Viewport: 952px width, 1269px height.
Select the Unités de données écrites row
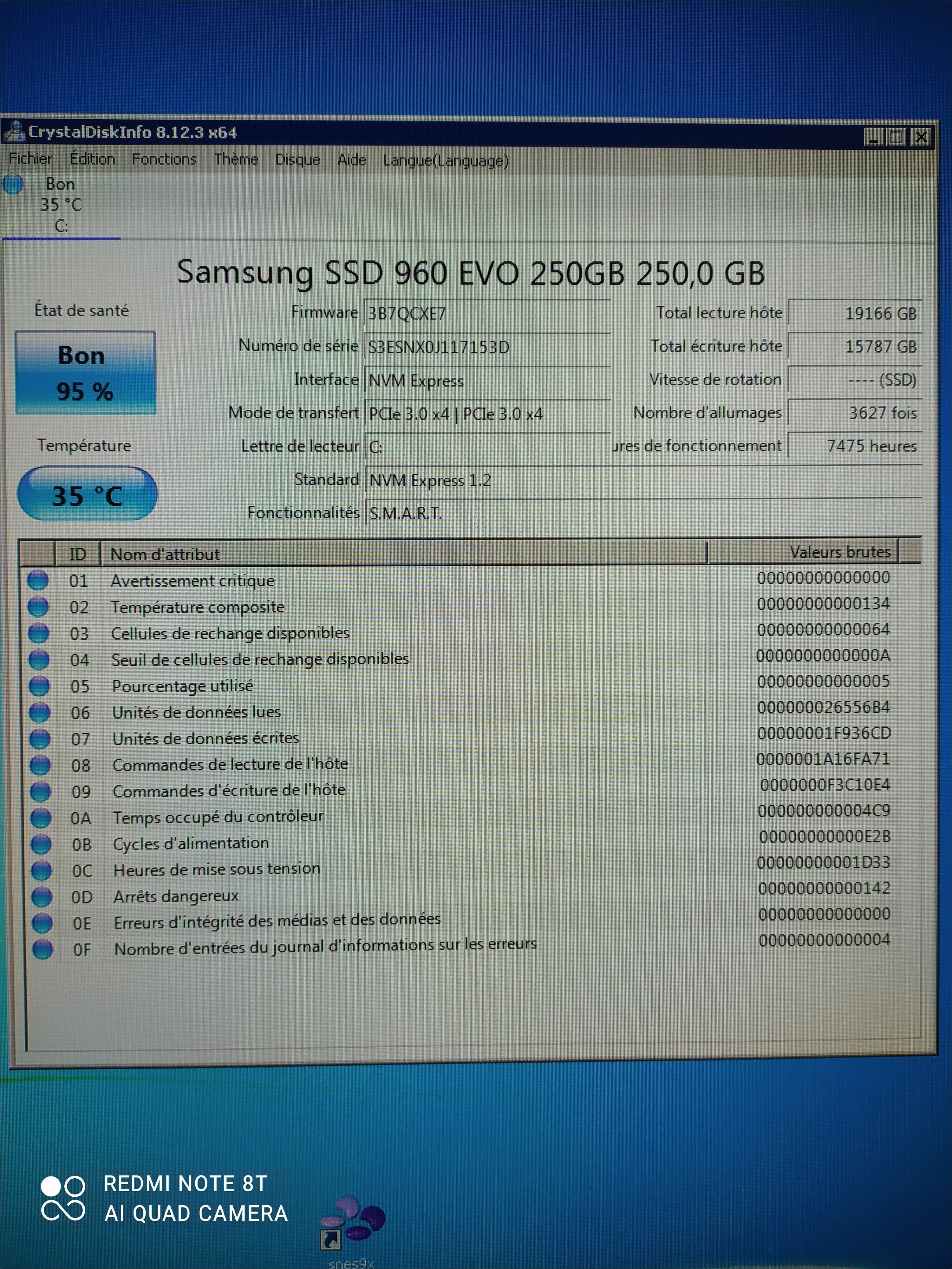click(205, 738)
